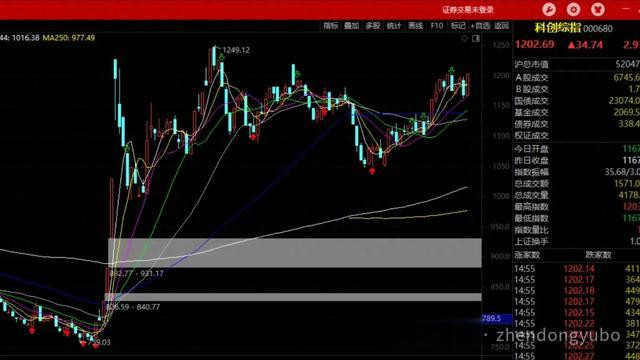Click the red down arrow marker near 1050
Screen dimensions: 640x360
(x=371, y=171)
